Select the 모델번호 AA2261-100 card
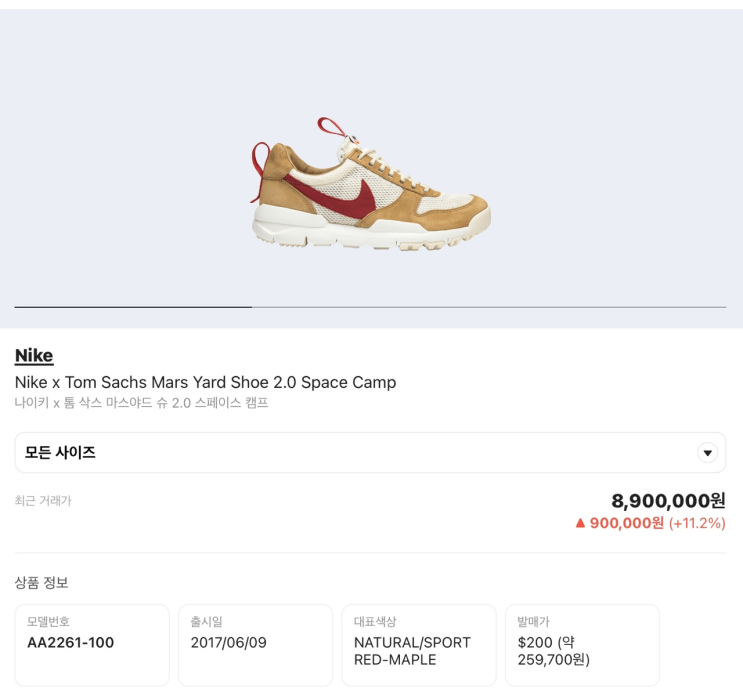The width and height of the screenshot is (743, 692). 92,645
